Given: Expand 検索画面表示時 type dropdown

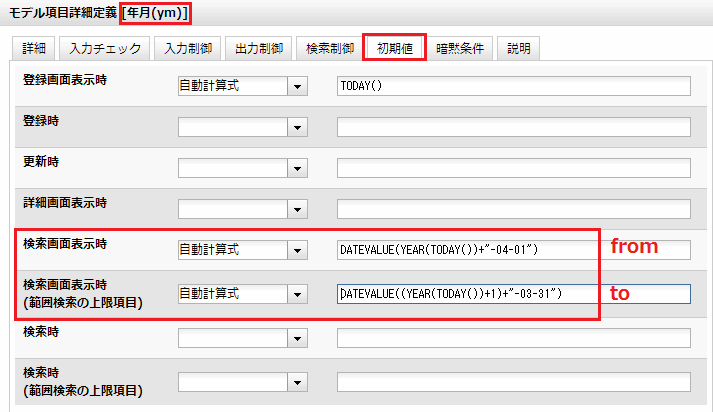Looking at the screenshot, I should (x=243, y=250).
